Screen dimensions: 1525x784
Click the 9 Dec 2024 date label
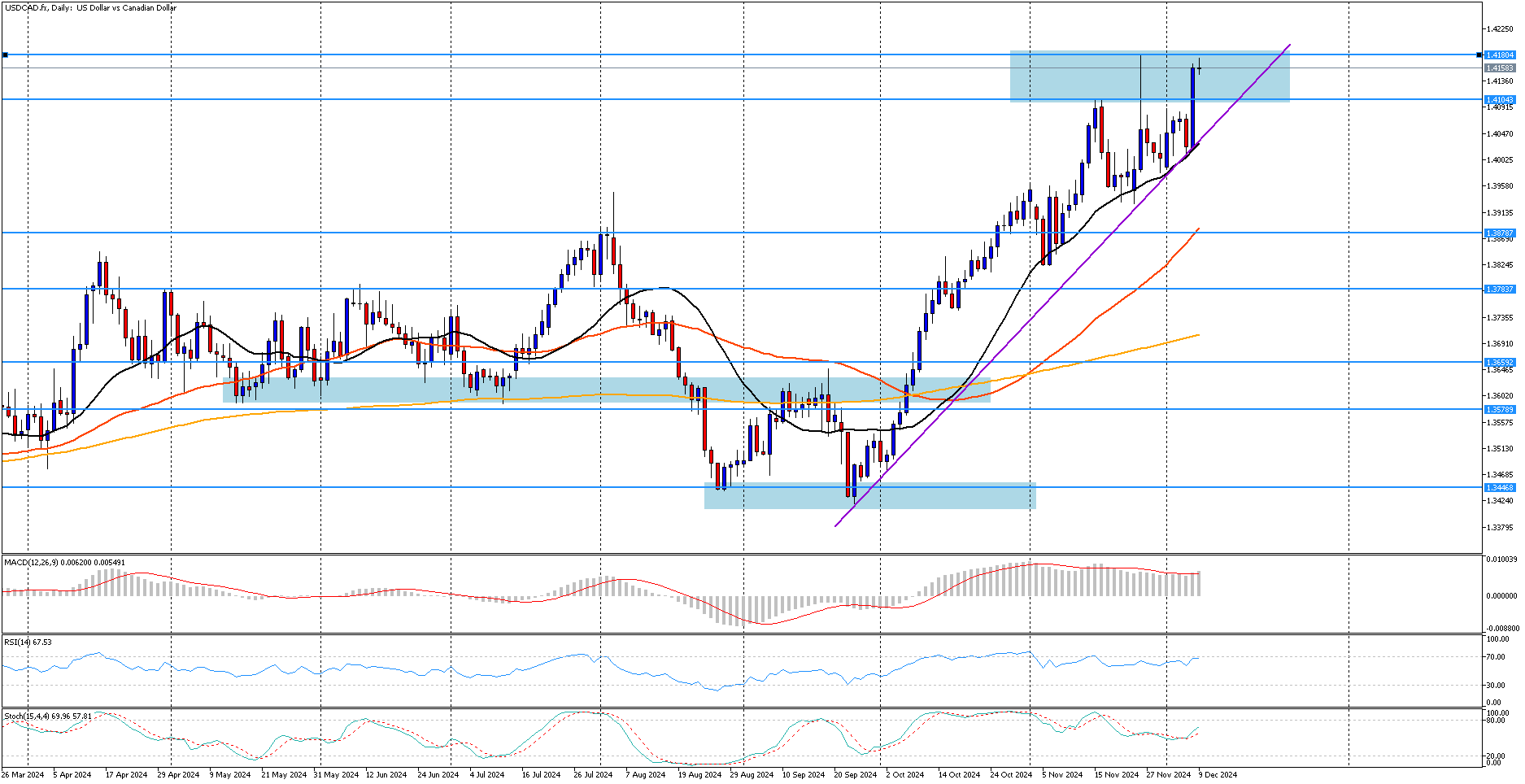1218,775
